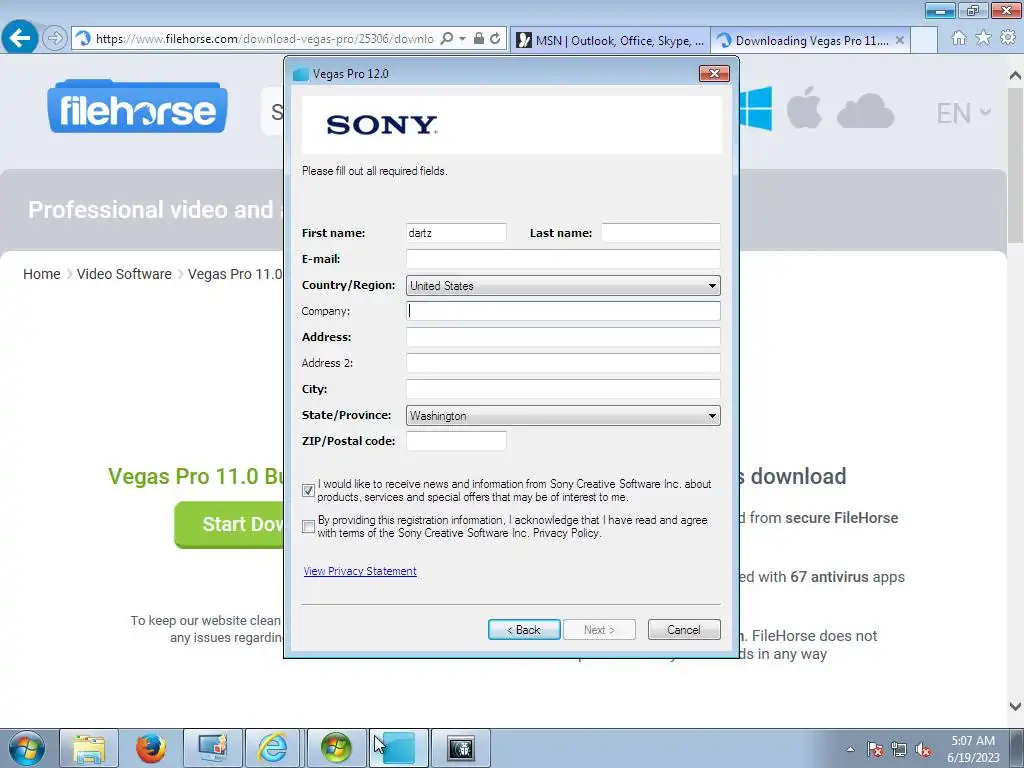Viewport: 1024px width, 768px height.
Task: Click the Action Center flag tray icon
Action: 874,749
